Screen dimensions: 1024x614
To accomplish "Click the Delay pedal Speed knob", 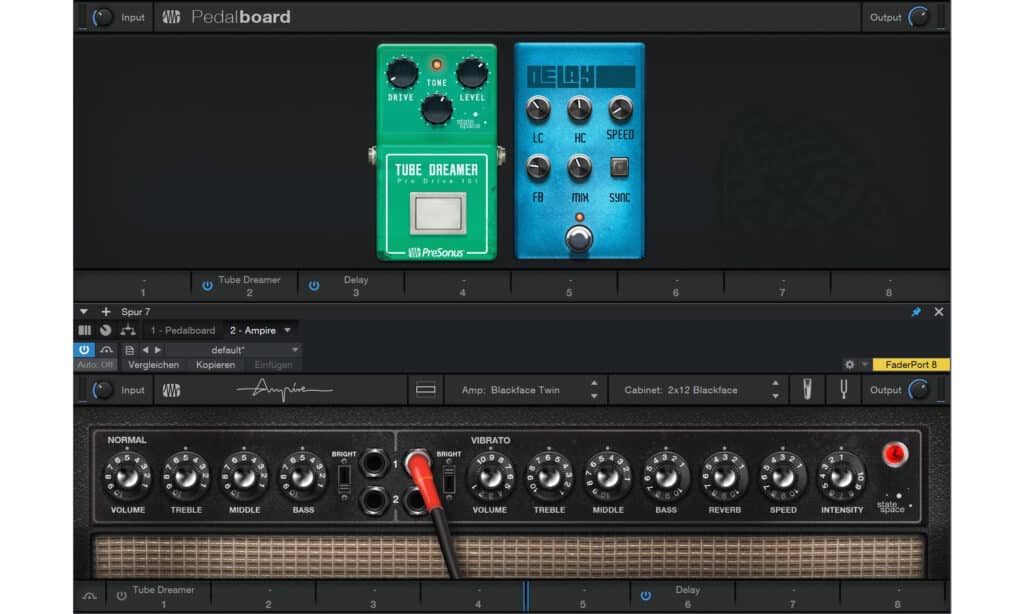I will coord(620,108).
